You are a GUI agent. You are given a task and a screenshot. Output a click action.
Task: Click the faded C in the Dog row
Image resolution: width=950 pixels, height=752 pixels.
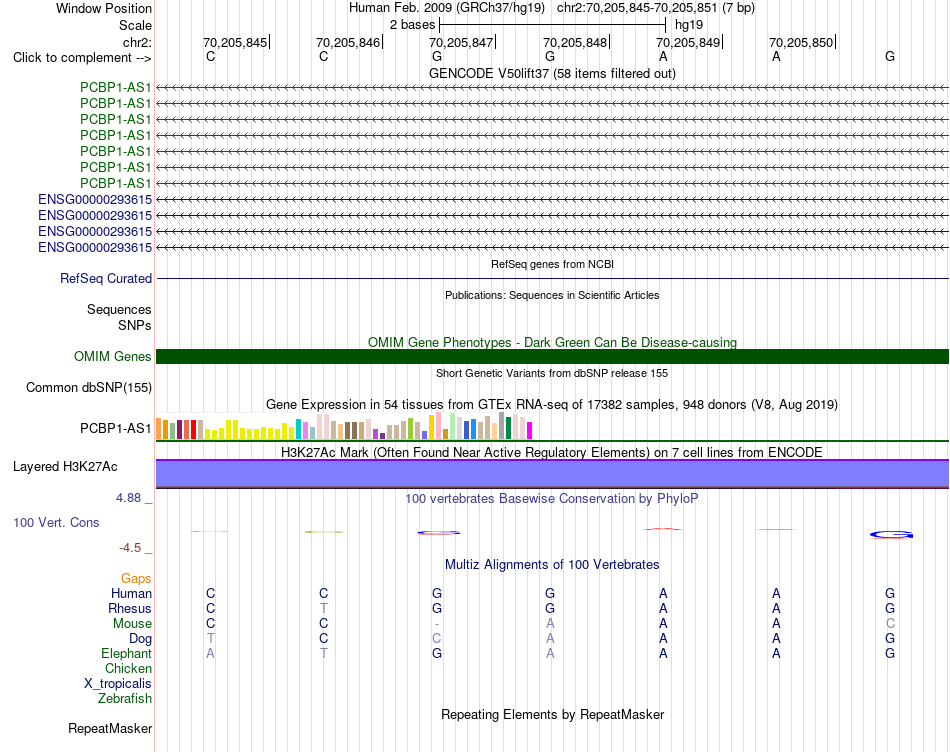click(437, 638)
